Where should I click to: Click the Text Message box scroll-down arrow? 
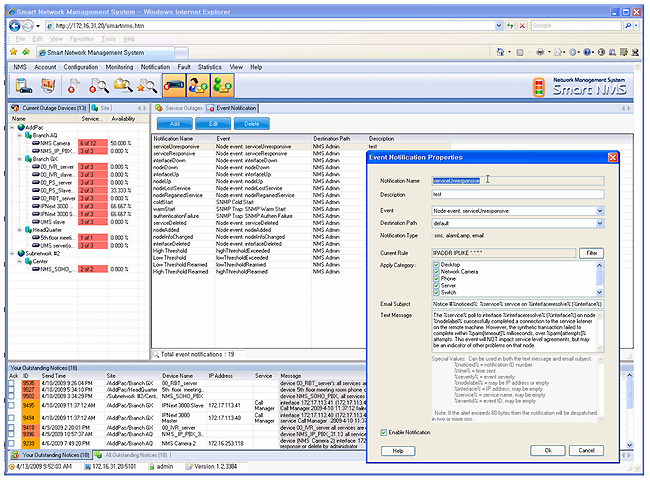click(599, 348)
